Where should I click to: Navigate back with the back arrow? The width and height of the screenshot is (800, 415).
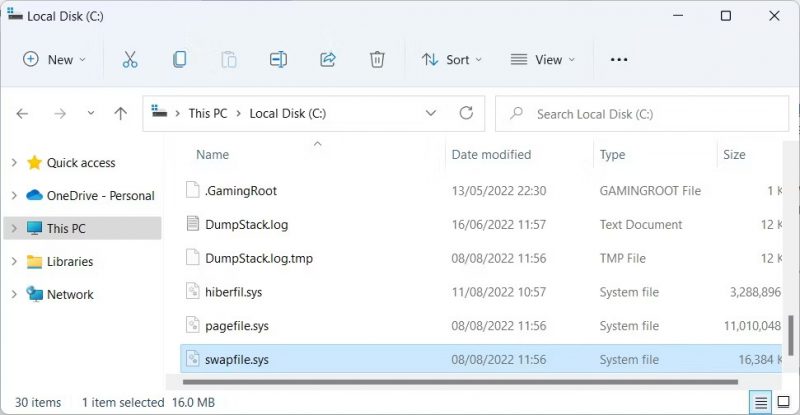click(x=23, y=114)
